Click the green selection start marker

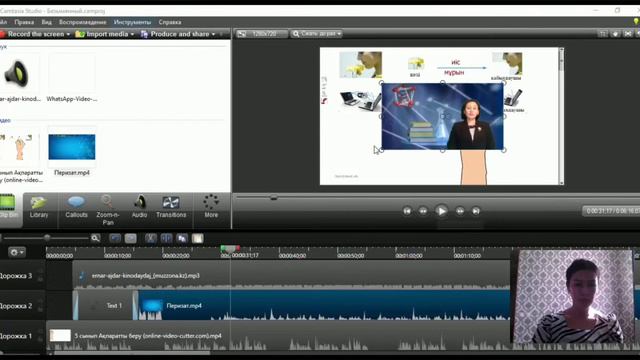tap(223, 248)
